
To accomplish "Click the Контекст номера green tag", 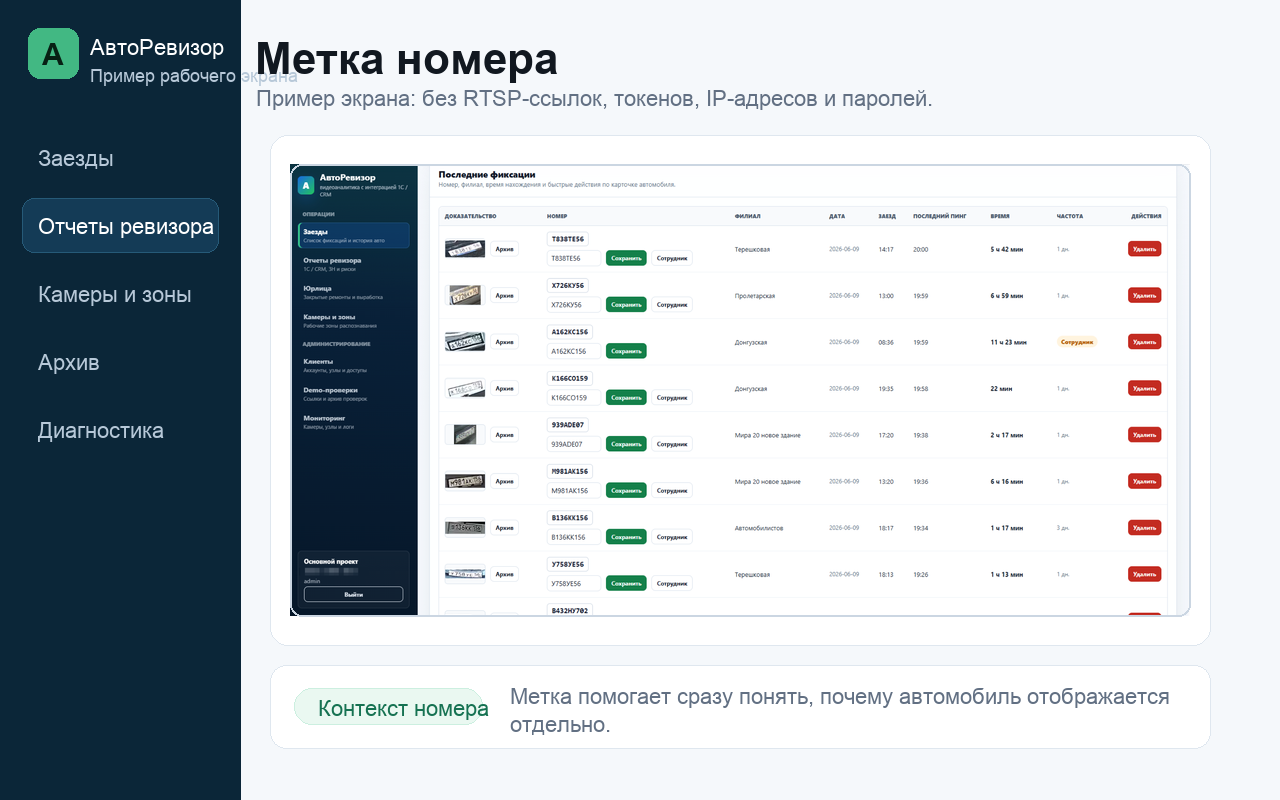I will (390, 708).
